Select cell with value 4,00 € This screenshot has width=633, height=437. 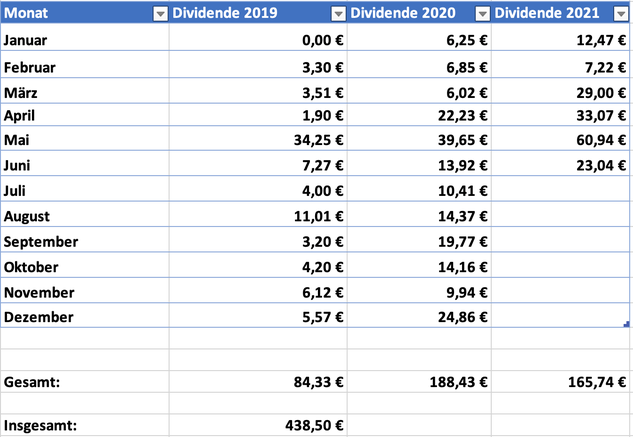tap(258, 189)
